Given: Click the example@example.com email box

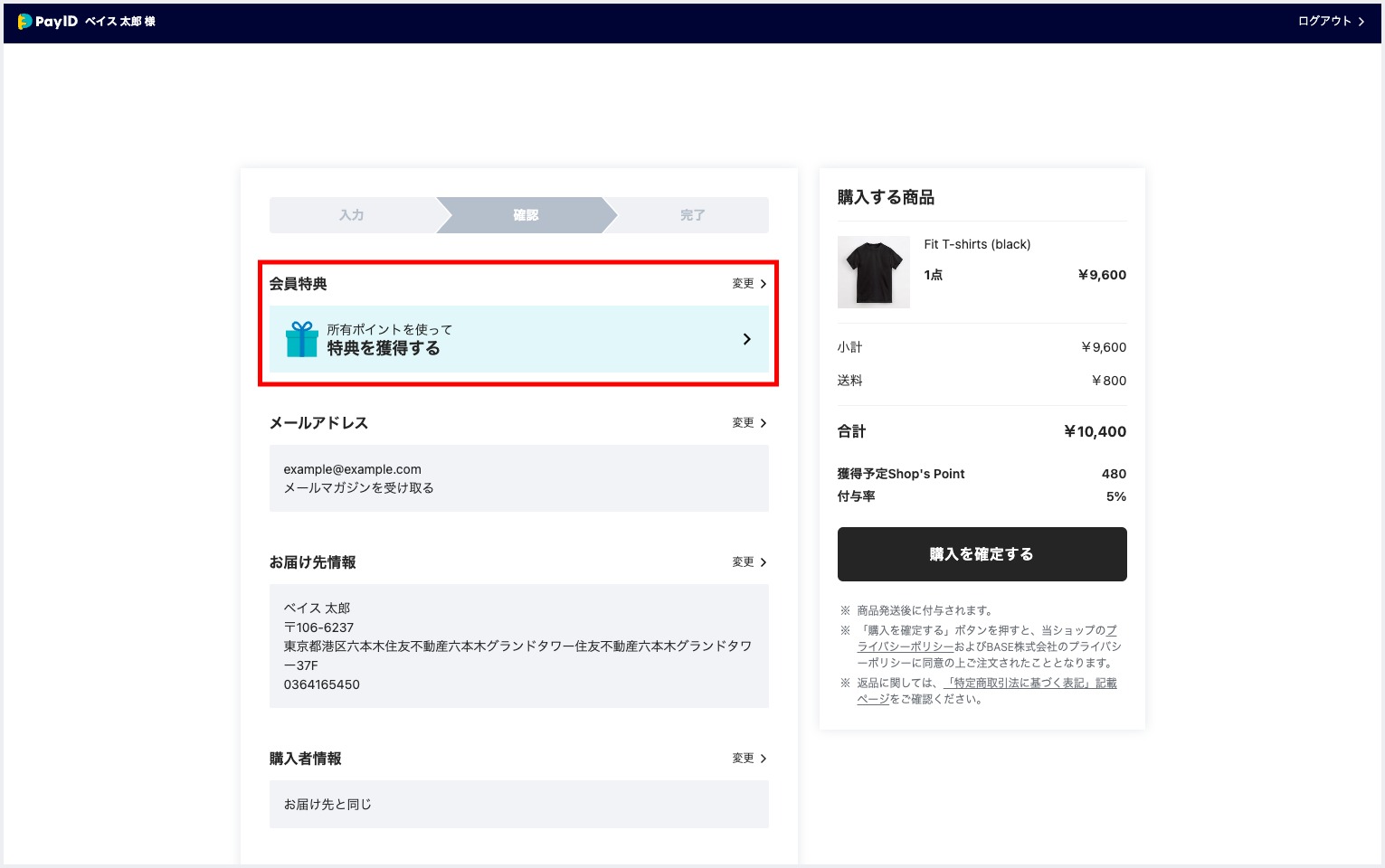Looking at the screenshot, I should pyautogui.click(x=519, y=478).
